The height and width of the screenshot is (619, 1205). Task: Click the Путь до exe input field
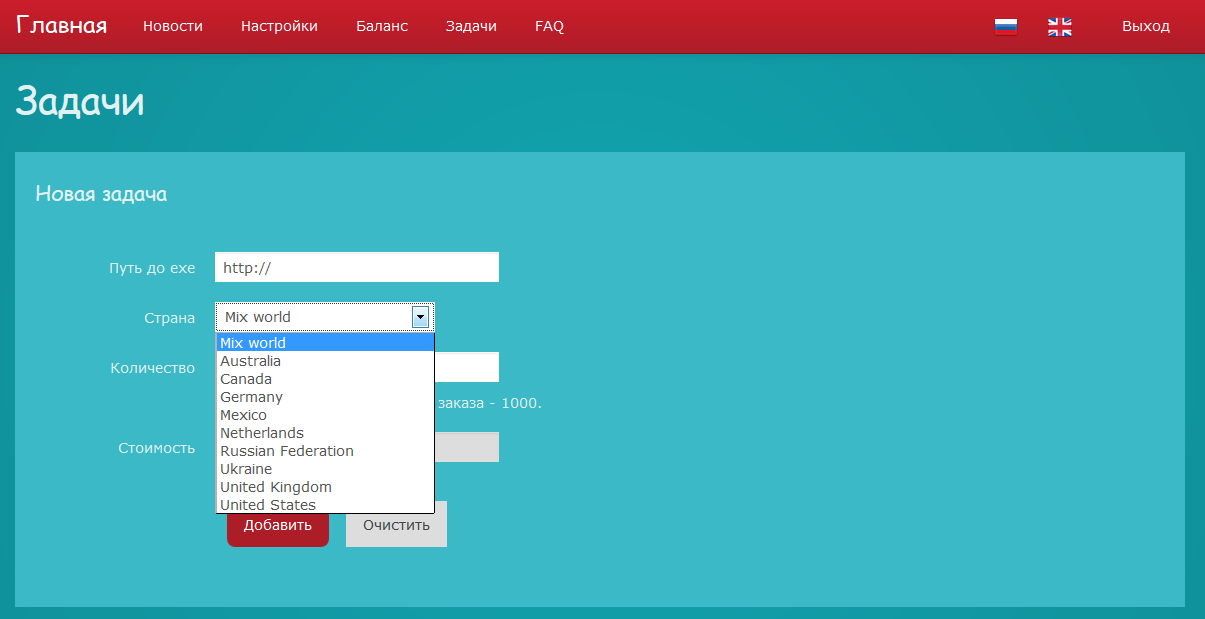tap(357, 267)
